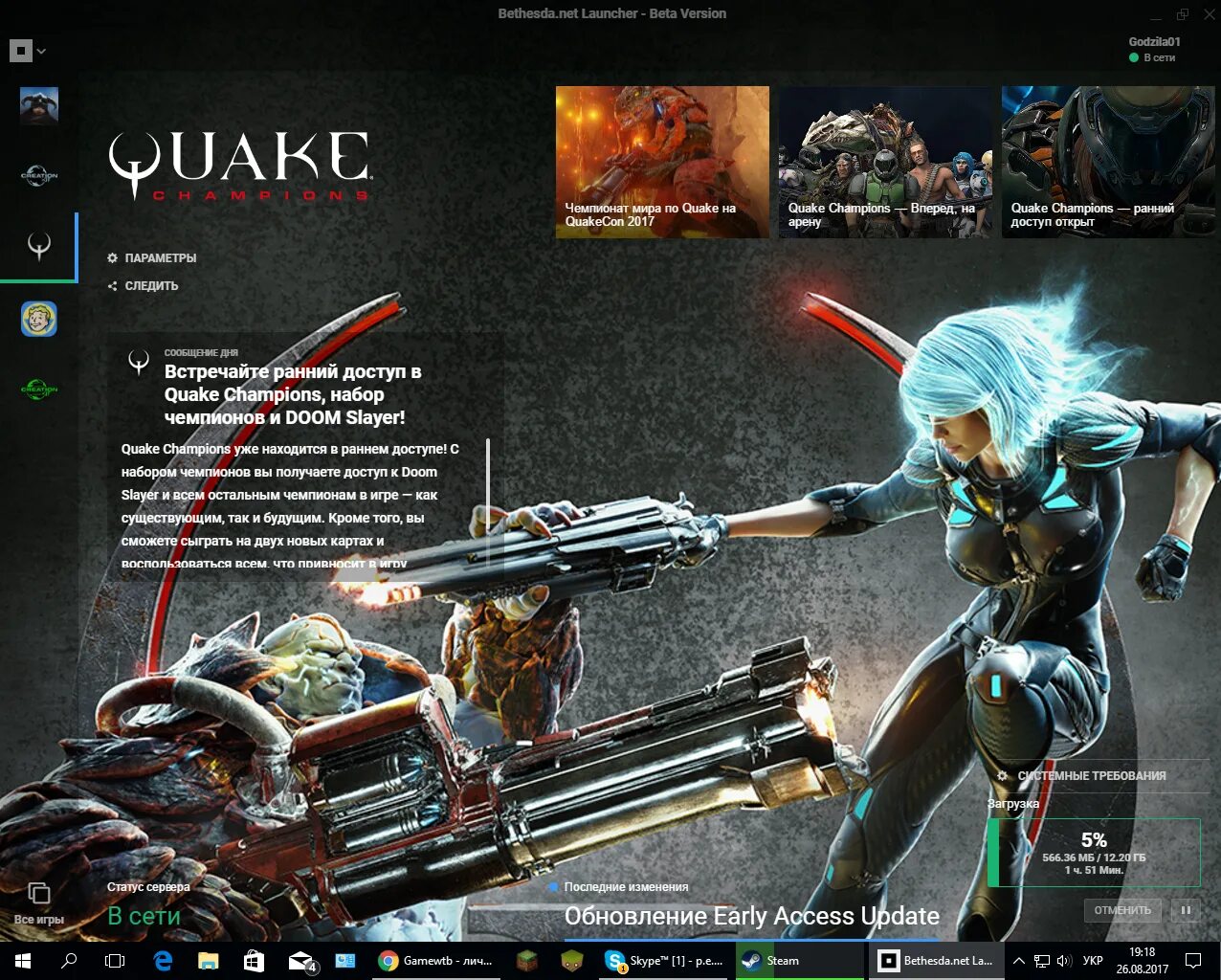Open File Explorer from taskbar
1221x980 pixels.
tap(209, 961)
